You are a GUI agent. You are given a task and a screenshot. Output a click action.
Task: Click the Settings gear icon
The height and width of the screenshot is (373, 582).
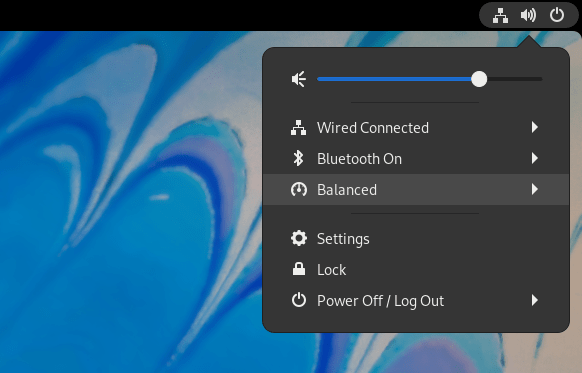point(299,238)
